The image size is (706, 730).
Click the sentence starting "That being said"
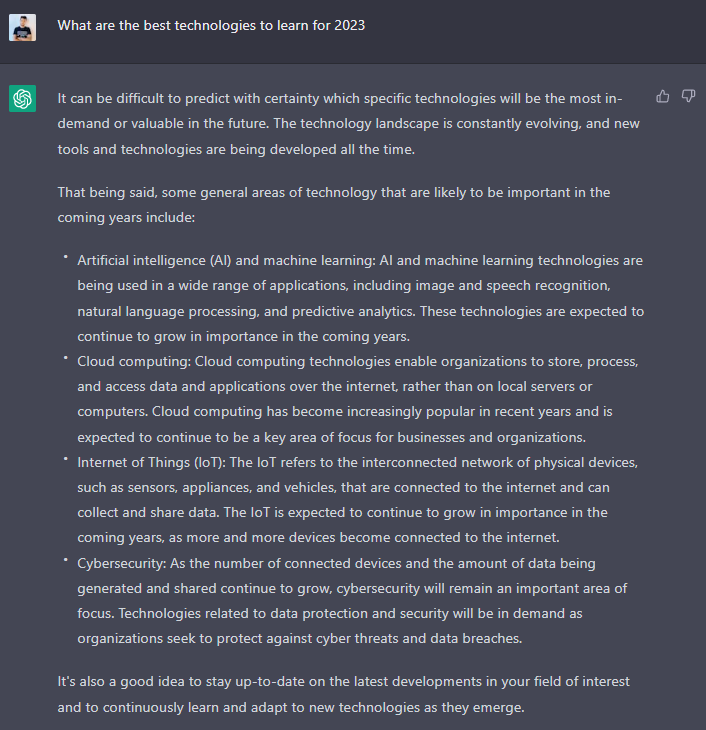point(333,205)
